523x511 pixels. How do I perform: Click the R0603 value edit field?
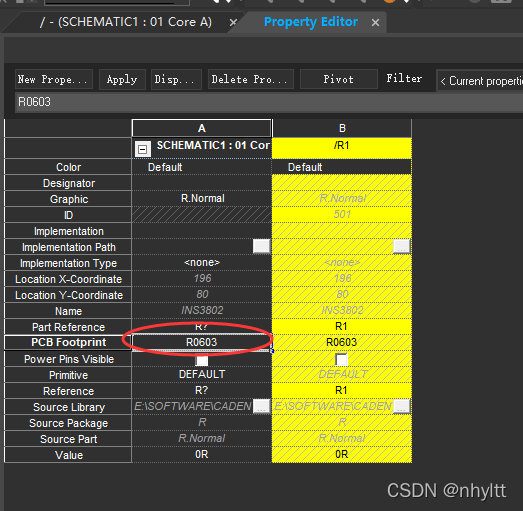pyautogui.click(x=269, y=102)
